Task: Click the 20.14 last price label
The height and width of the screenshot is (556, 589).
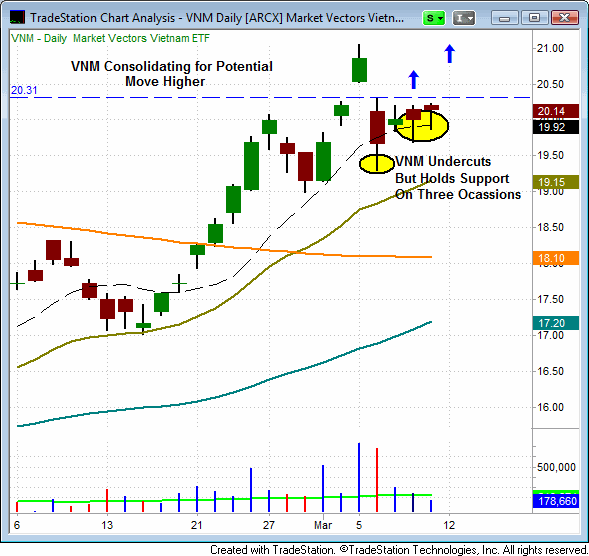Action: click(x=556, y=111)
